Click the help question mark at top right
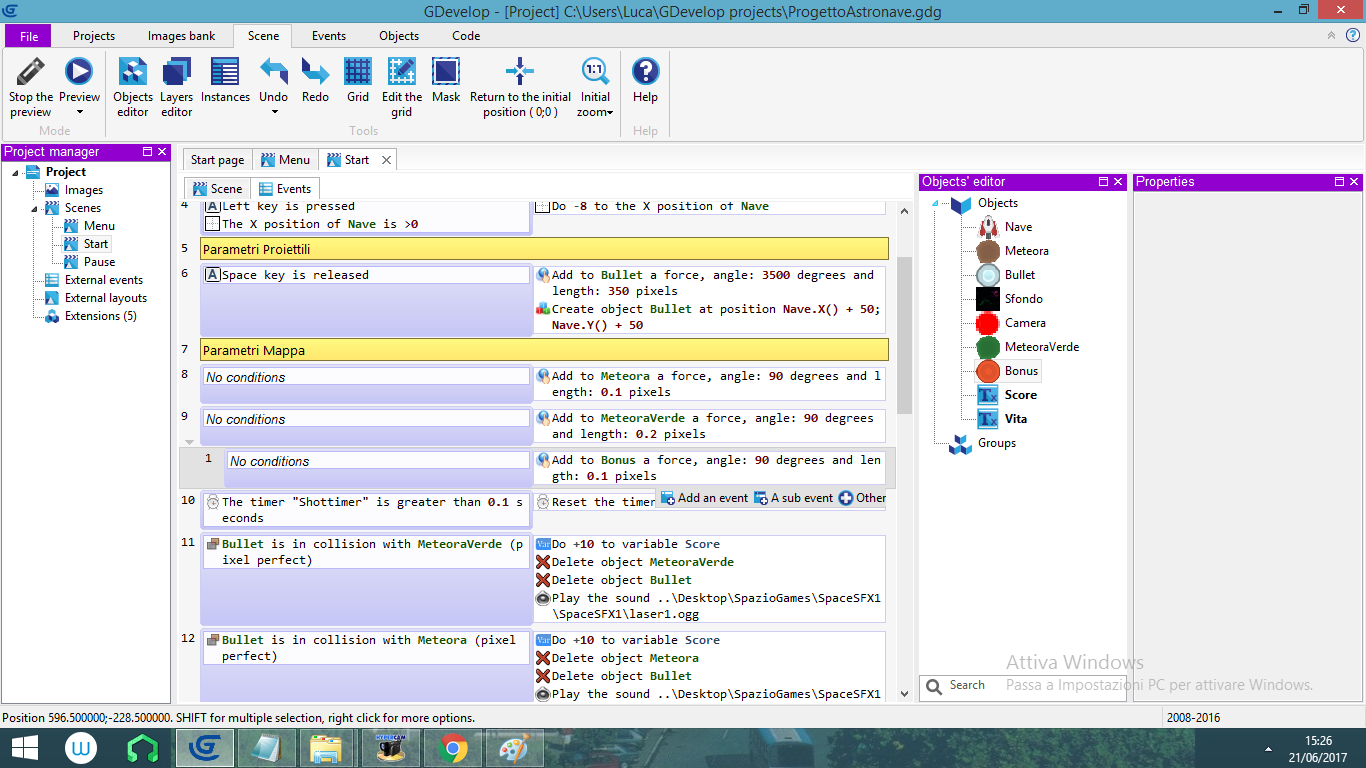 tap(1352, 35)
